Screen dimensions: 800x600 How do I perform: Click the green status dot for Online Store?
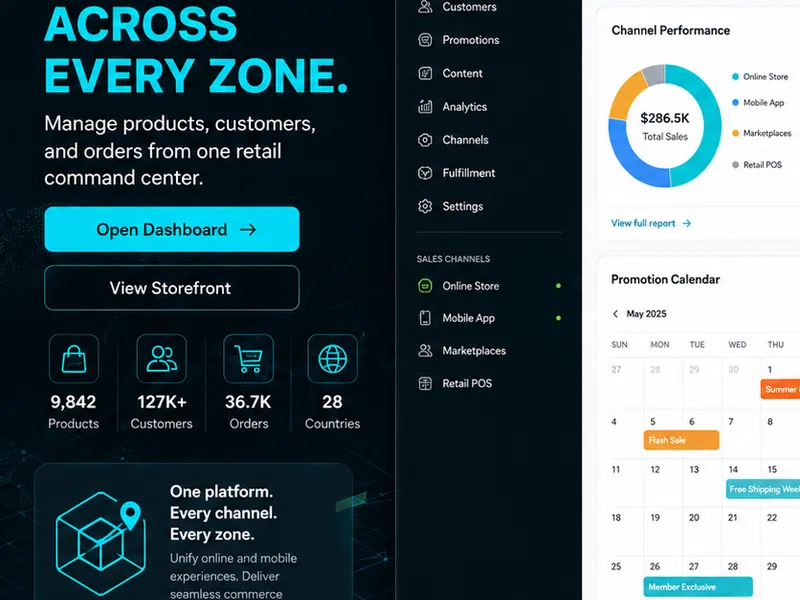tap(558, 286)
